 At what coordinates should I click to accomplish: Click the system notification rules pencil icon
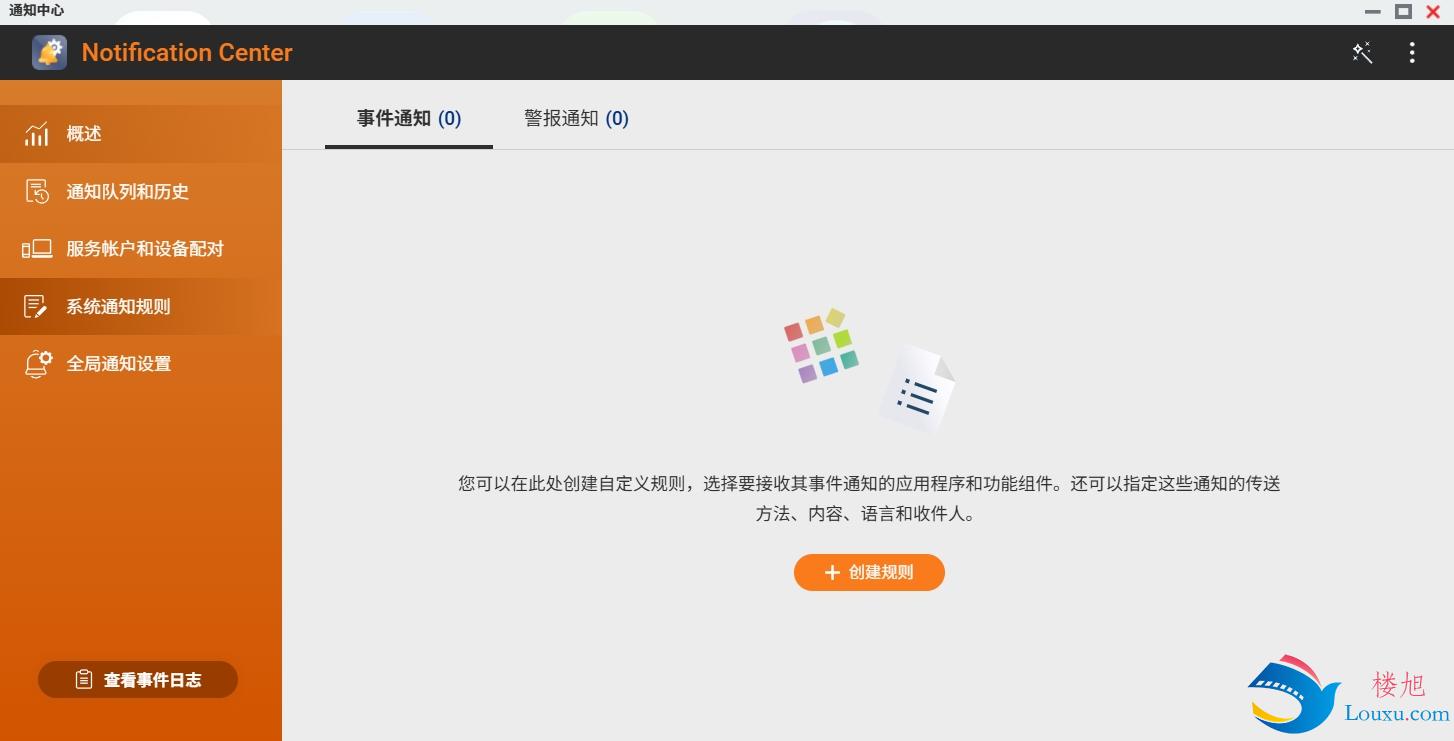(36, 307)
